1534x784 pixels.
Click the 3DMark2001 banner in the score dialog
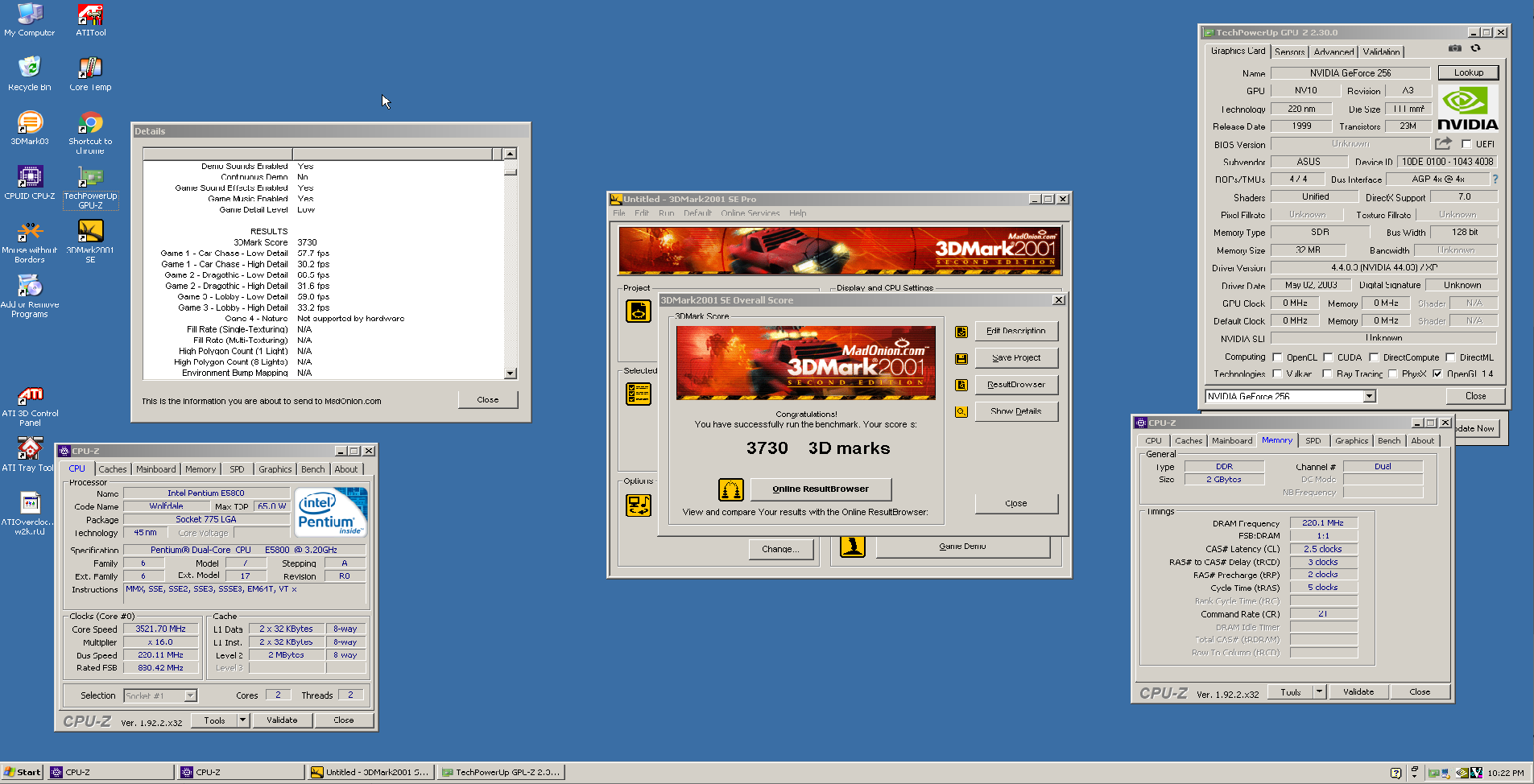pos(806,363)
